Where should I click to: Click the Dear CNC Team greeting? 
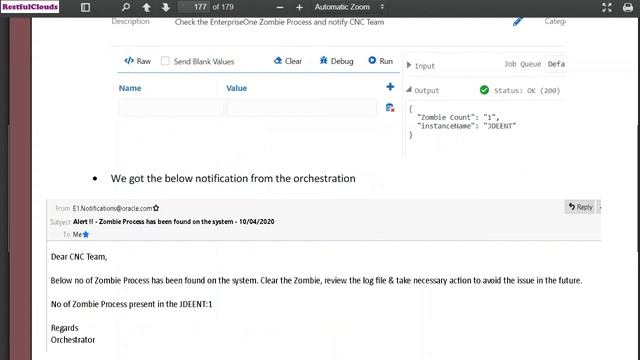(x=79, y=257)
